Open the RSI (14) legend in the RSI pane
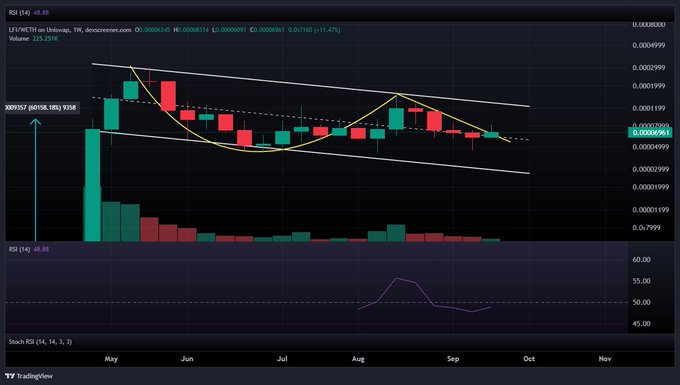Screen dimensions: 680x385 pos(20,249)
